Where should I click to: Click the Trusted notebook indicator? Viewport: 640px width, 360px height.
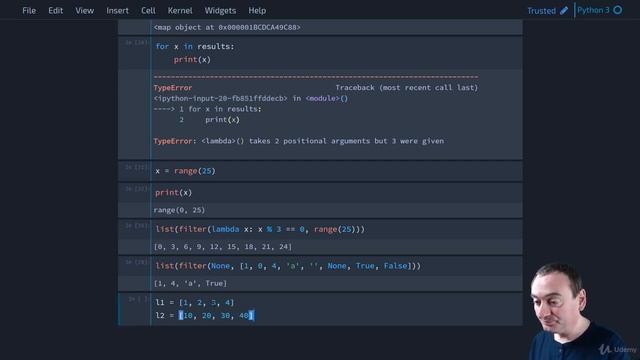[541, 11]
